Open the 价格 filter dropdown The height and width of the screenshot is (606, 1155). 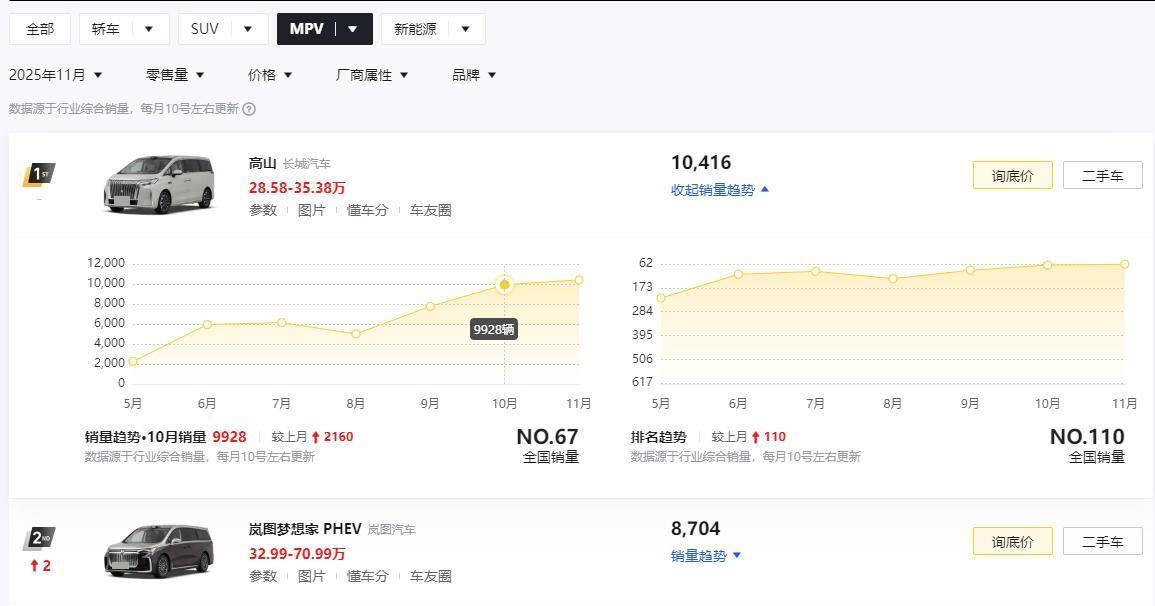pos(270,75)
